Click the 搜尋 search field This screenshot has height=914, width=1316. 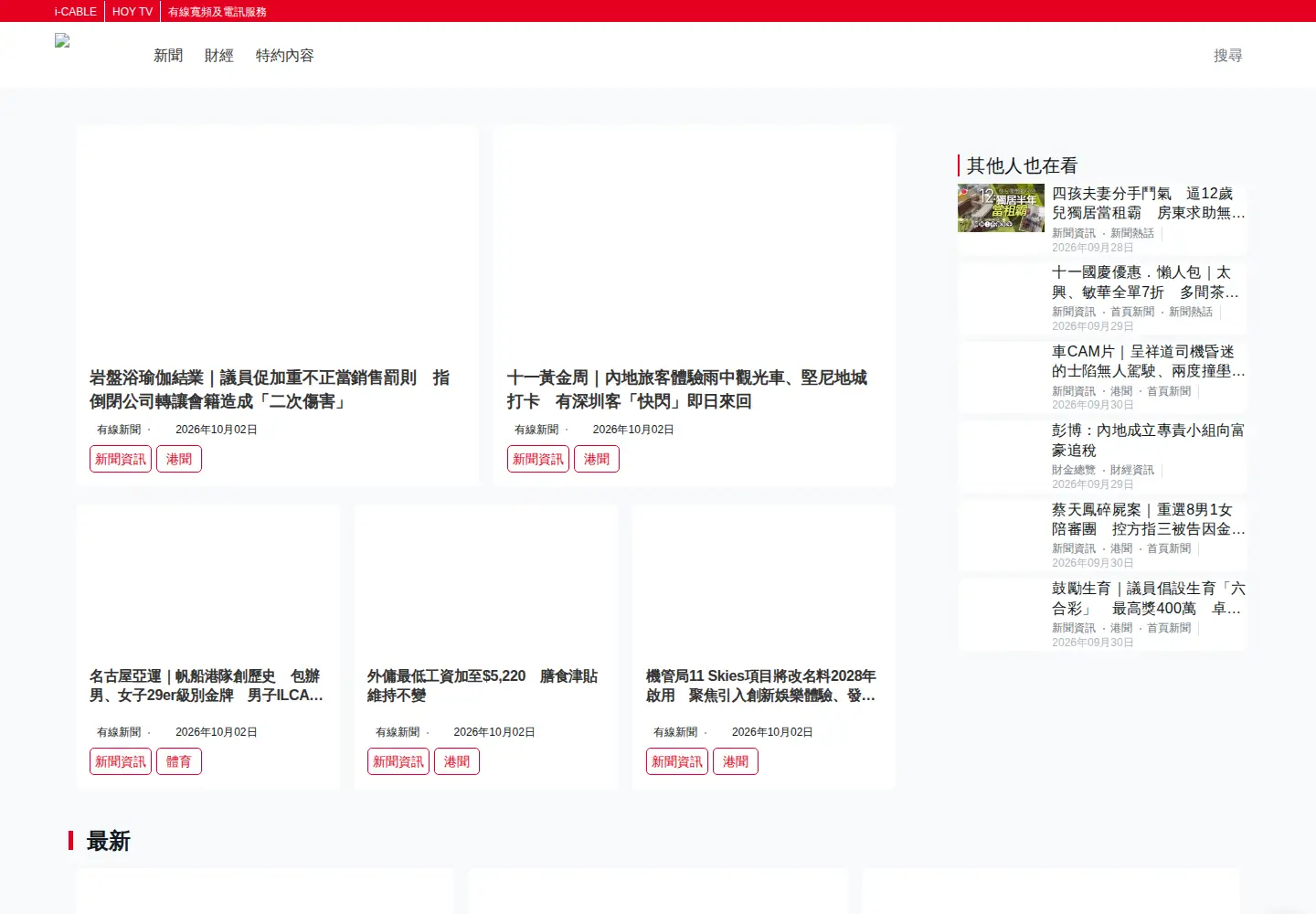coord(1227,56)
